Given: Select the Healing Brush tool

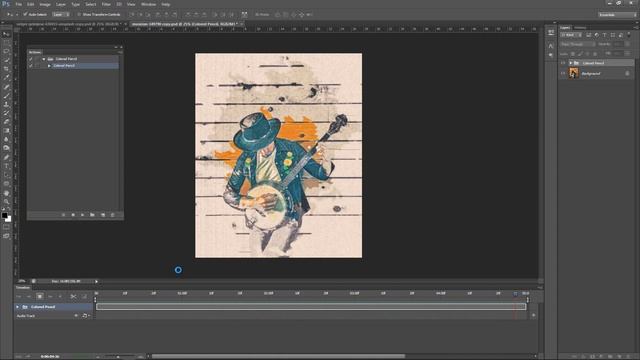Looking at the screenshot, I should click(6, 87).
